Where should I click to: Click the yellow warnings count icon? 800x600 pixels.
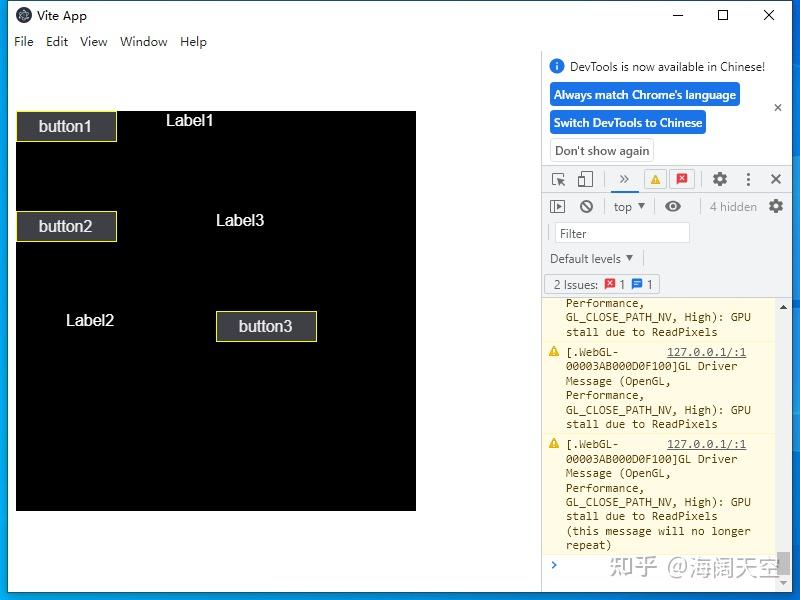pos(655,179)
